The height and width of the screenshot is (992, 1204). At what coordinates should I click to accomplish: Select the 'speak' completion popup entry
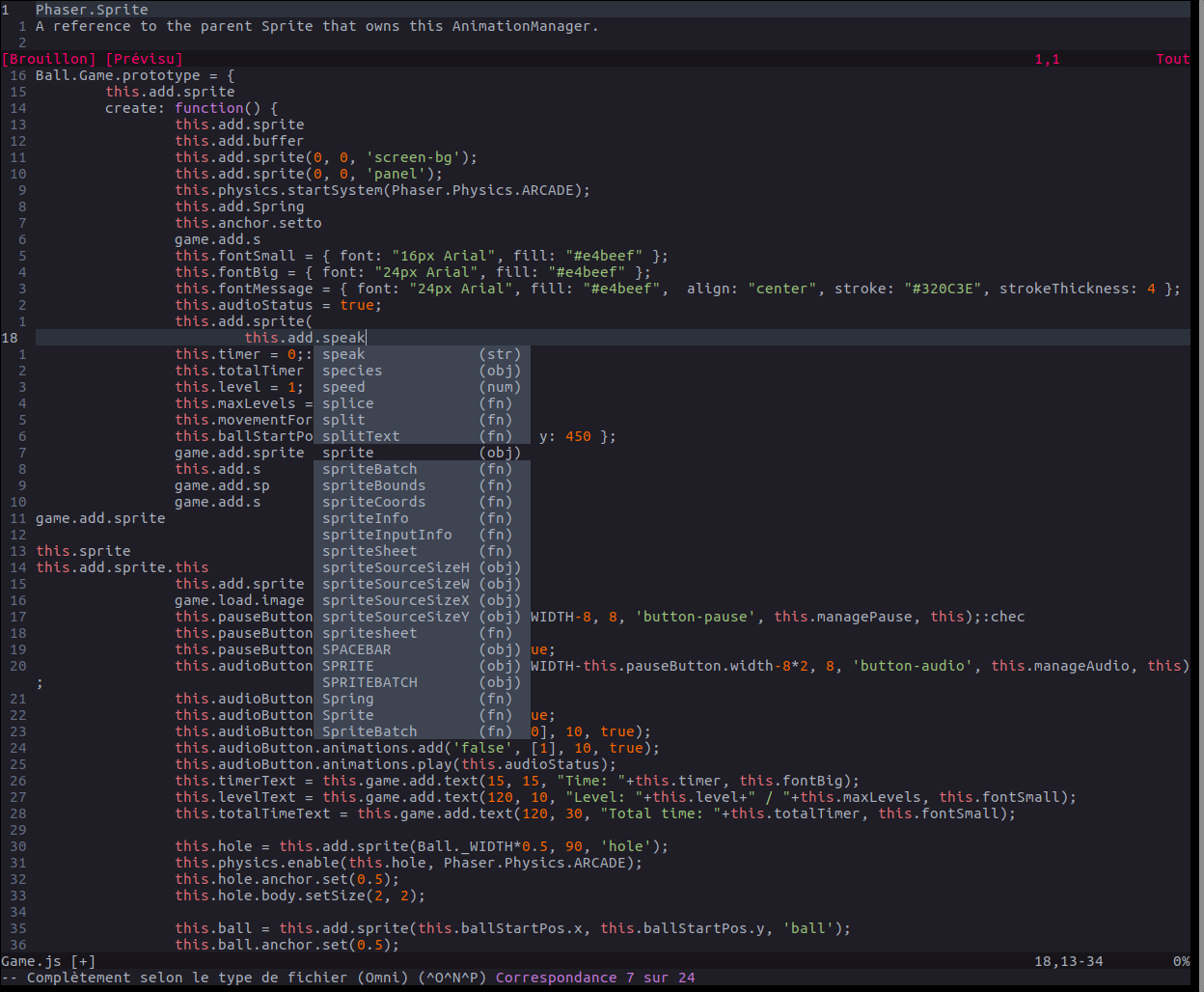(x=422, y=354)
